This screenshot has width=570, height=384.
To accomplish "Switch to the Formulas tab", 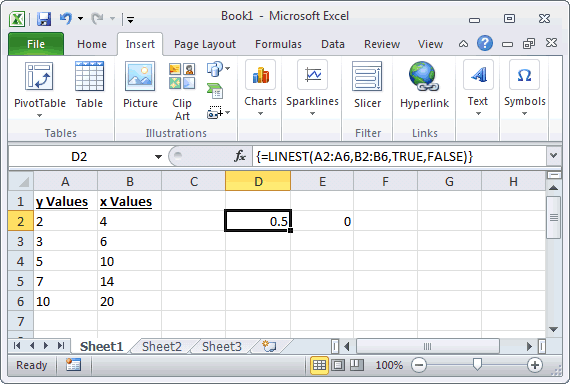I will [x=278, y=44].
